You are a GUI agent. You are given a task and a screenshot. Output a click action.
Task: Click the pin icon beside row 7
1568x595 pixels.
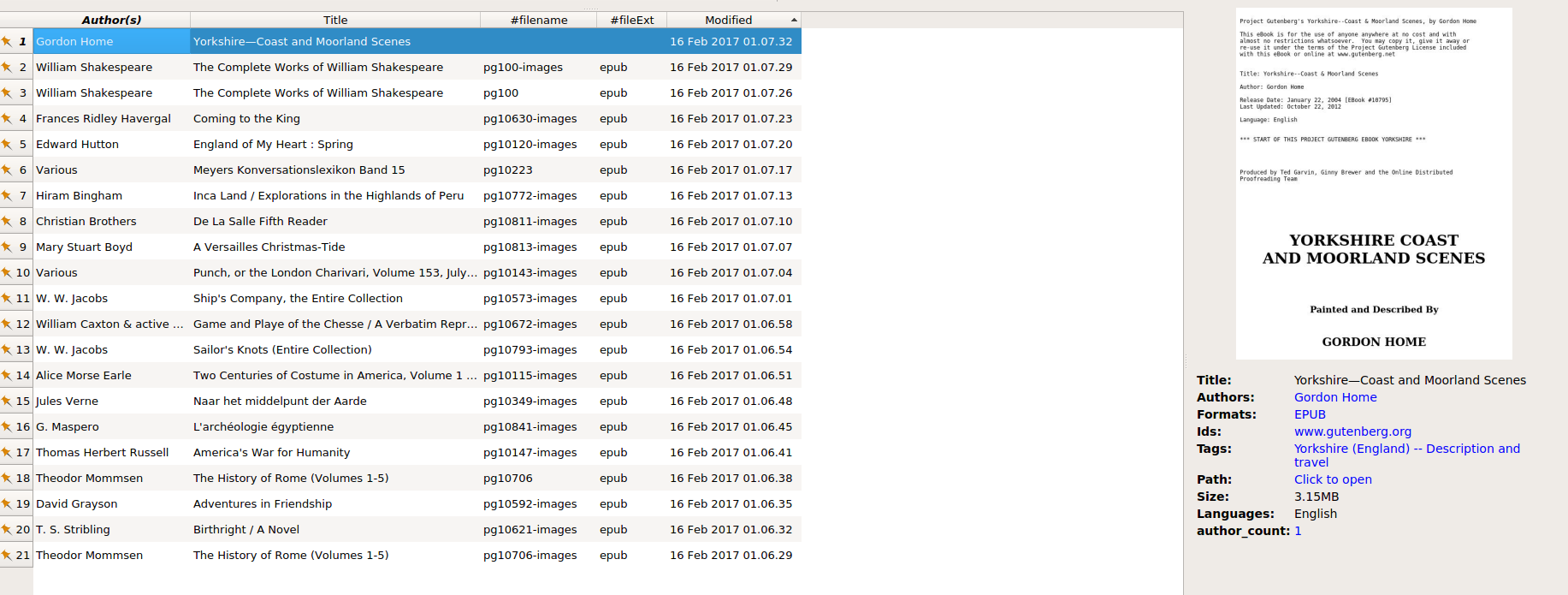(6, 195)
